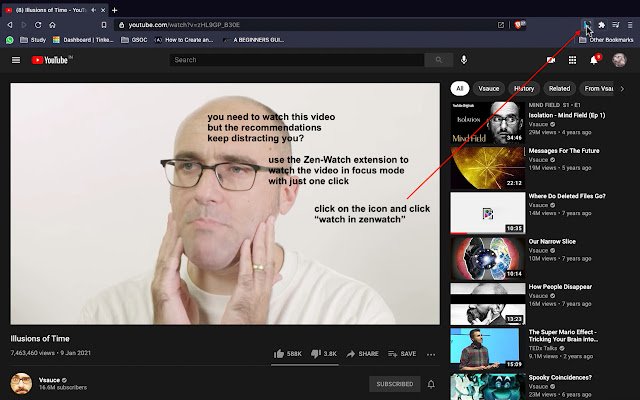Open Spooky Coincidences? video title

tap(560, 377)
